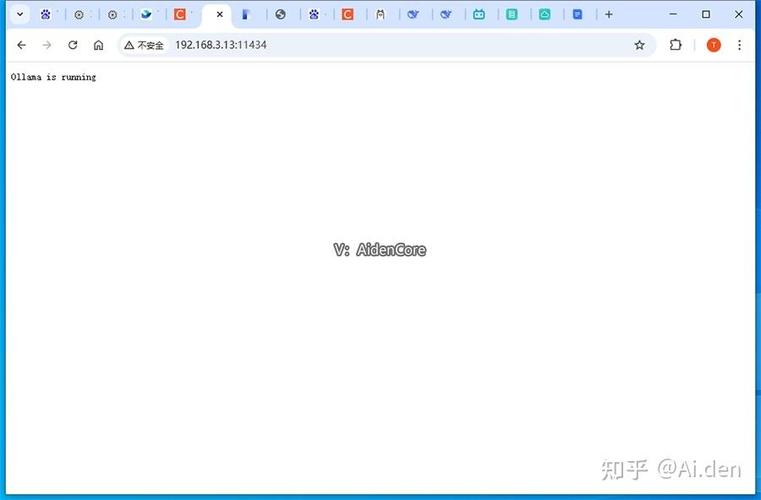Switch to the orange C tab beside the llama tab

click(x=347, y=15)
